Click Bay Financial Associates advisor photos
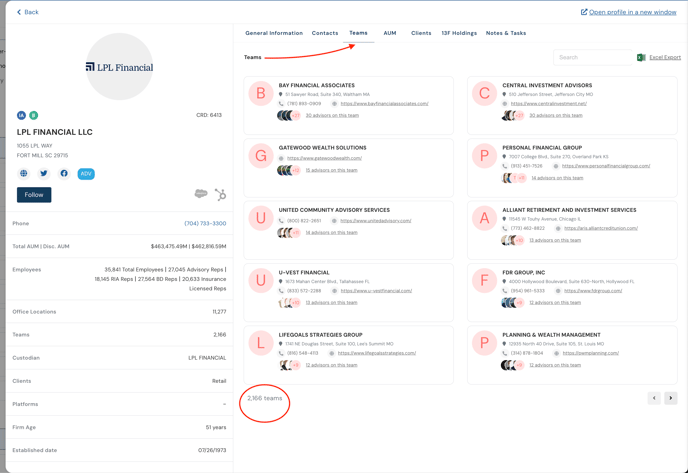 (x=288, y=115)
